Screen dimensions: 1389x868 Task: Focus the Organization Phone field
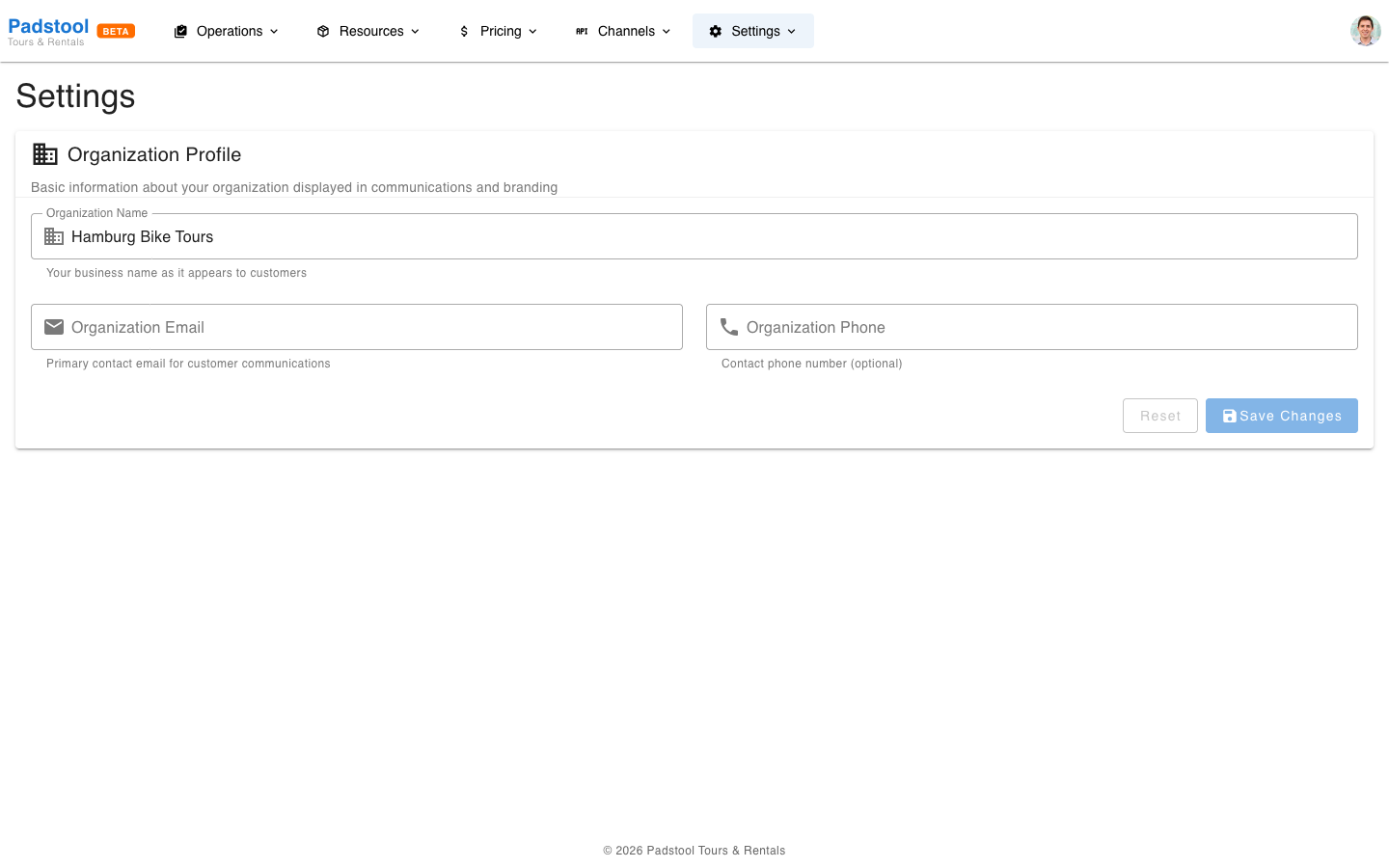pyautogui.click(x=1032, y=327)
